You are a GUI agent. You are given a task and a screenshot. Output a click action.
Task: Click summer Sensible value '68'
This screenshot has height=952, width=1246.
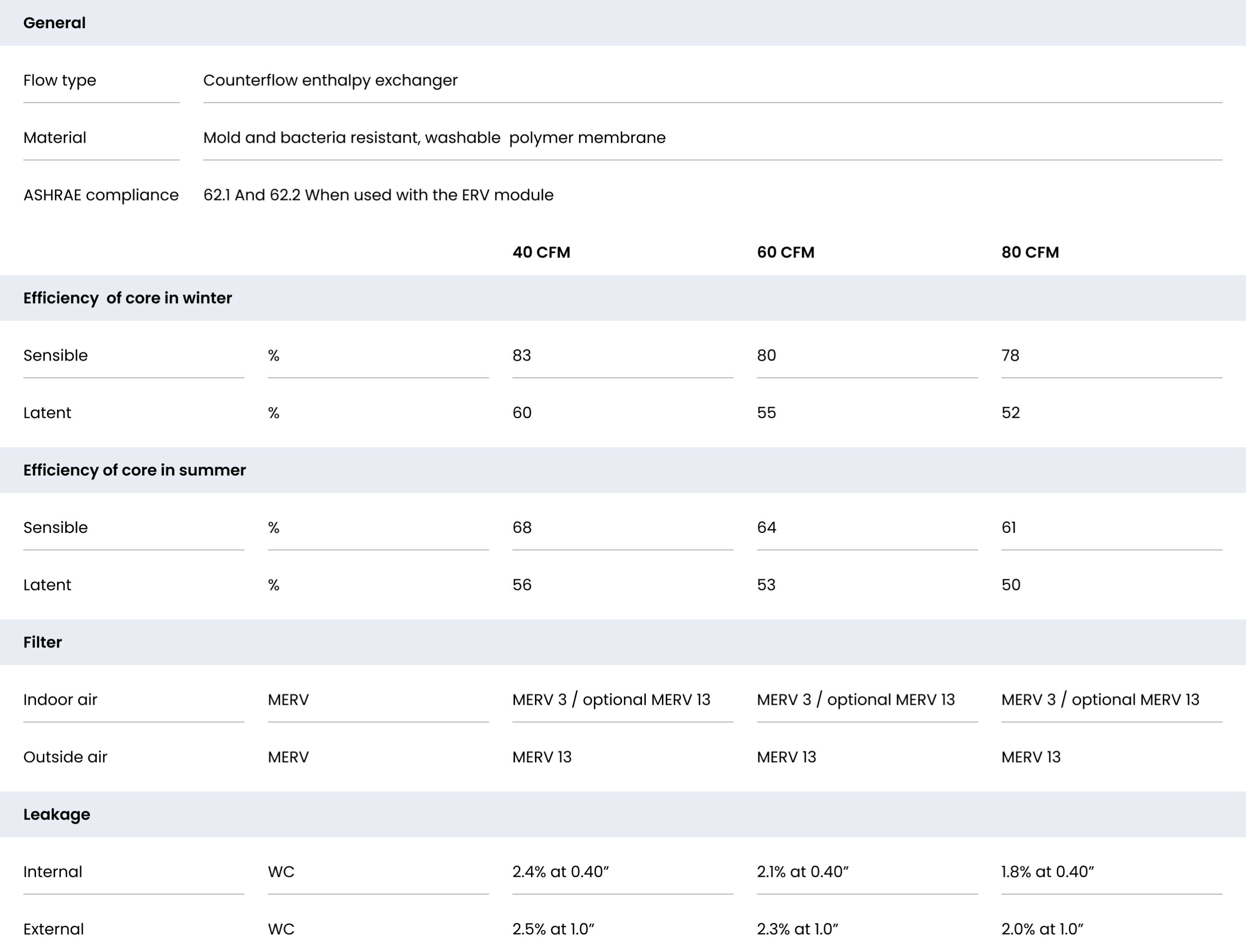pos(522,528)
